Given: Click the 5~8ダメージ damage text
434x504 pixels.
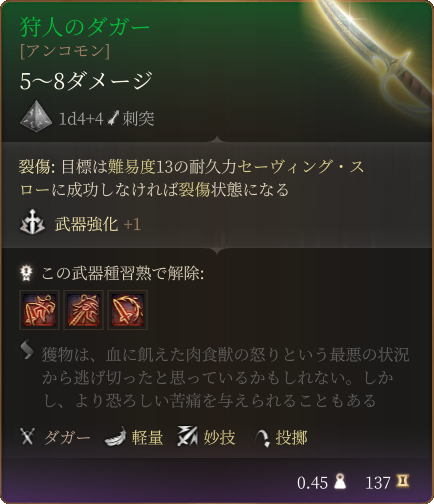Looking at the screenshot, I should pyautogui.click(x=86, y=81).
